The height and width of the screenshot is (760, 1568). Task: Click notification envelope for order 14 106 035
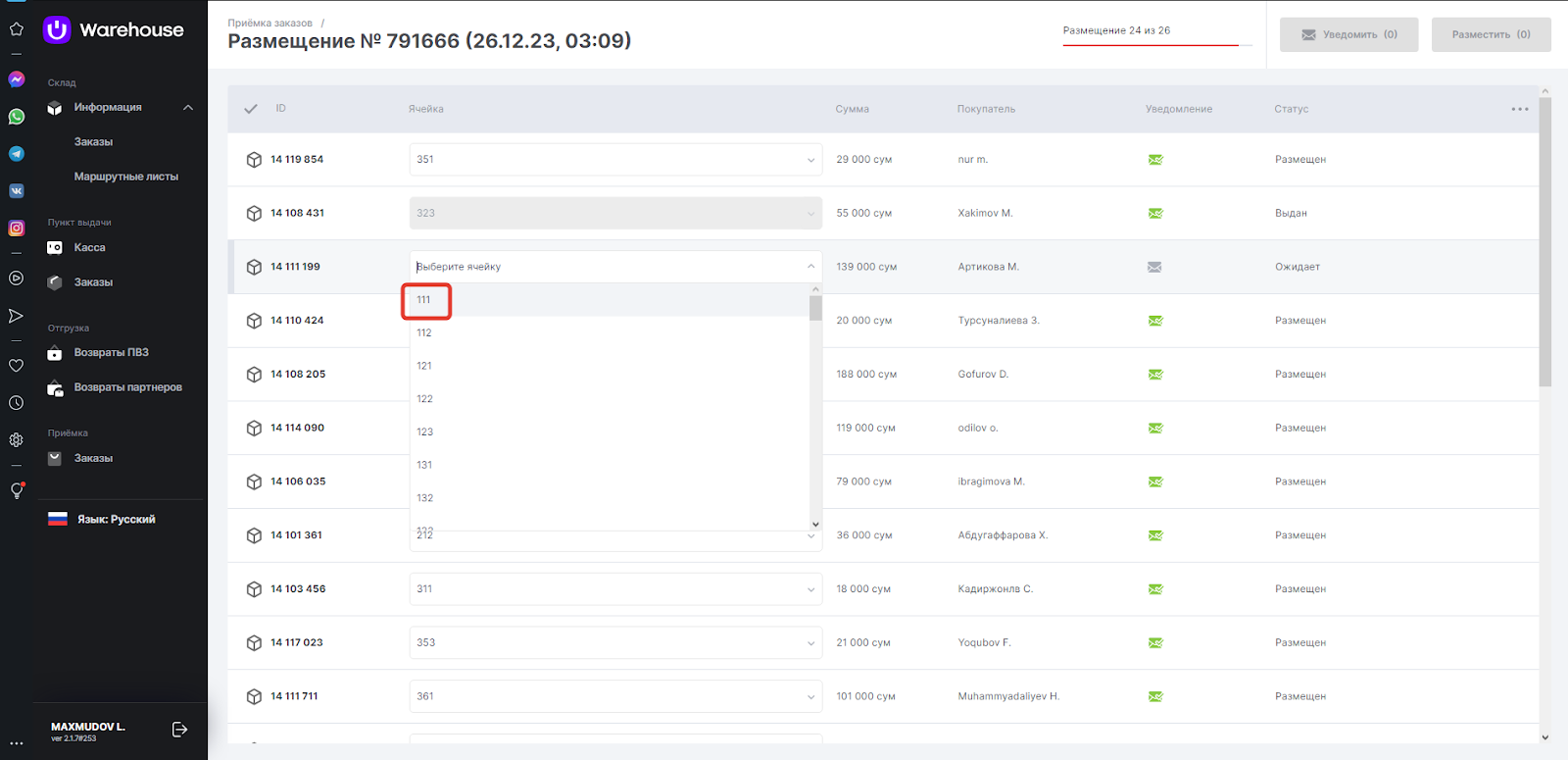click(1155, 482)
